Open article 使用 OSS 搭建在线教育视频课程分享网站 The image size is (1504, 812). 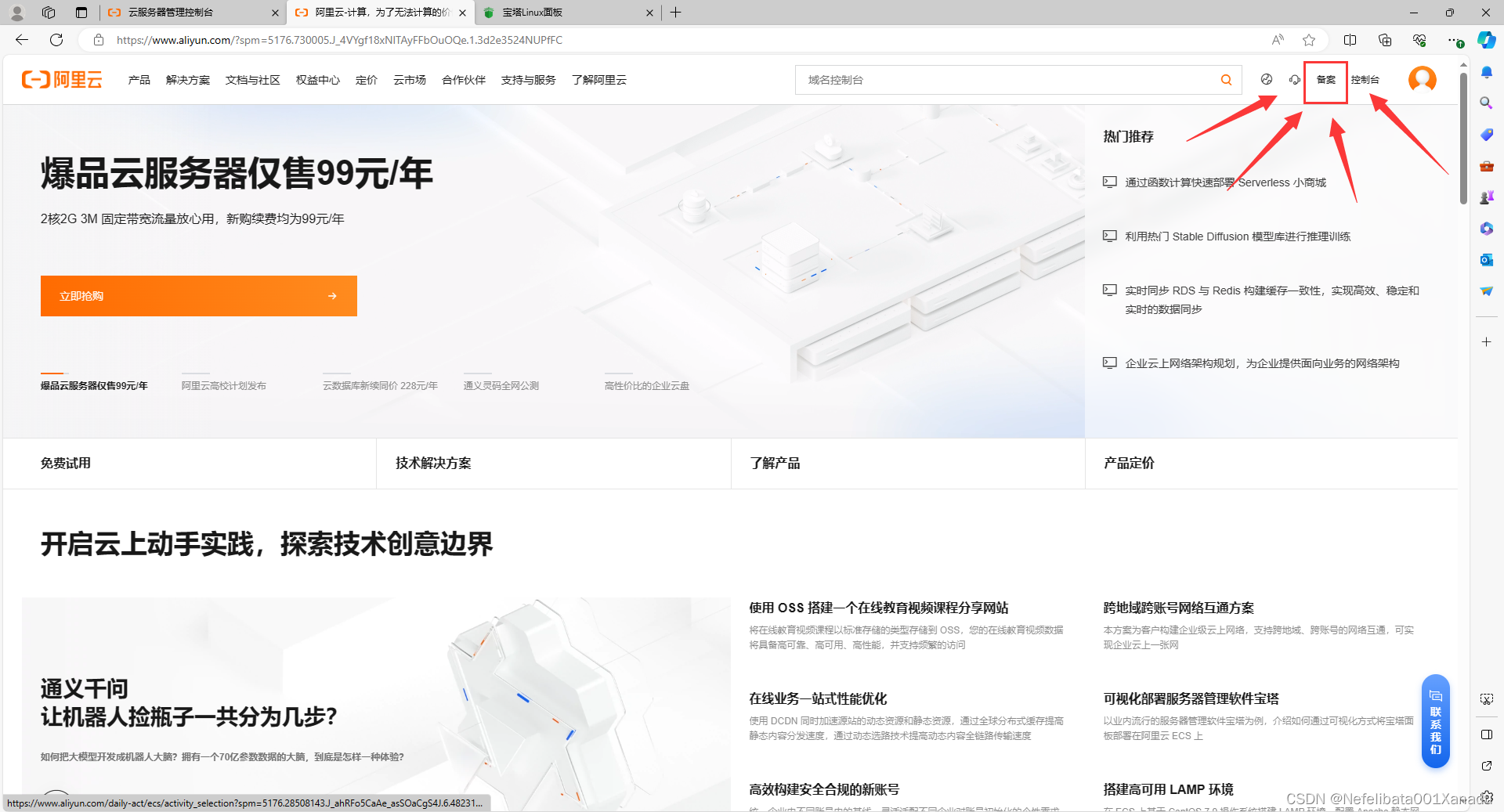click(x=879, y=608)
